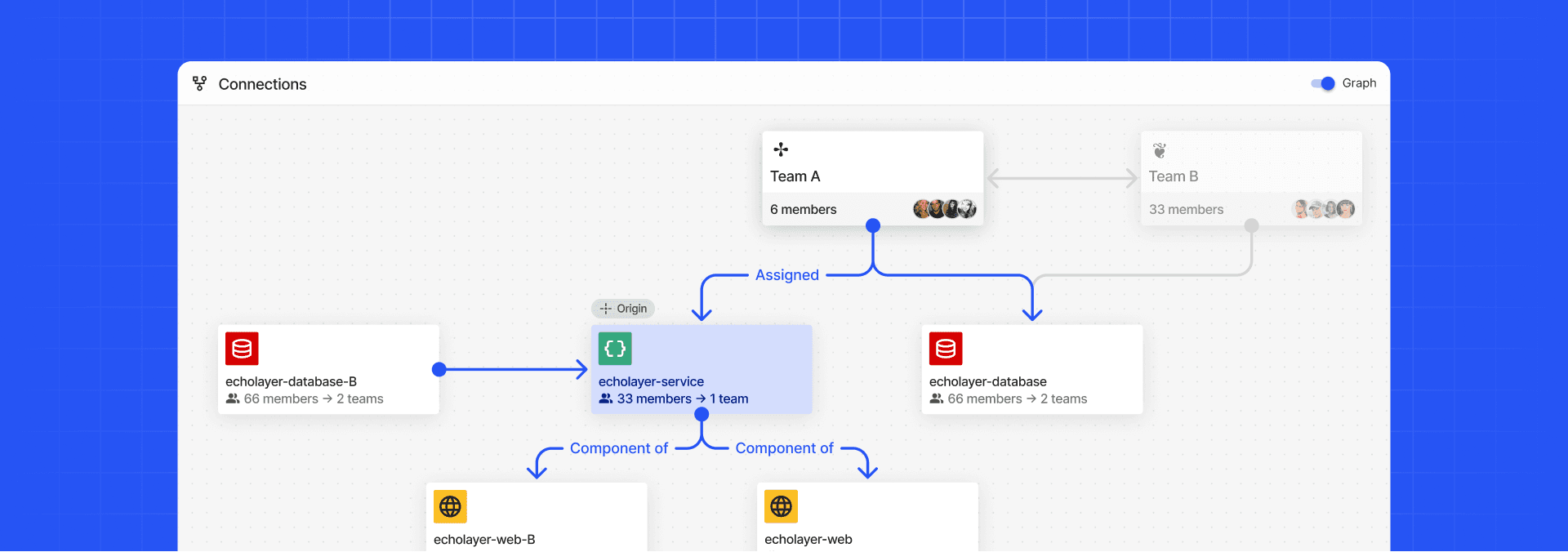The image size is (1568, 552).
Task: Click the members icon in echolayer-database-B
Action: [x=233, y=399]
